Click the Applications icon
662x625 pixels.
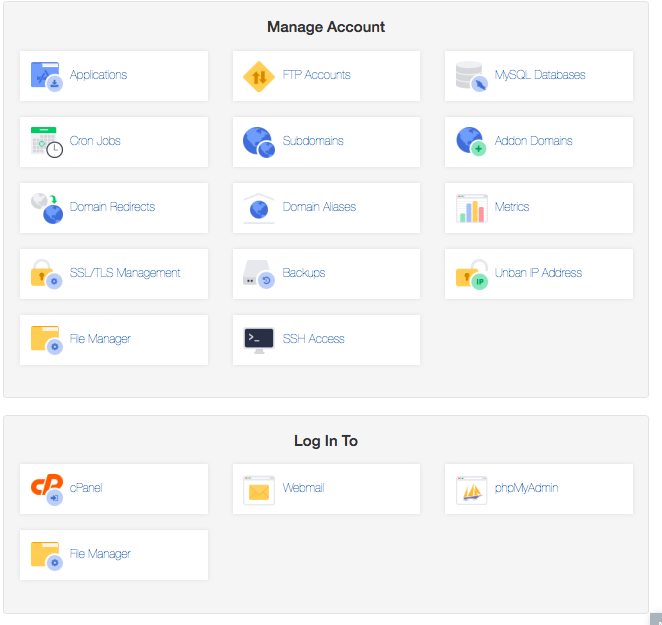(x=46, y=76)
